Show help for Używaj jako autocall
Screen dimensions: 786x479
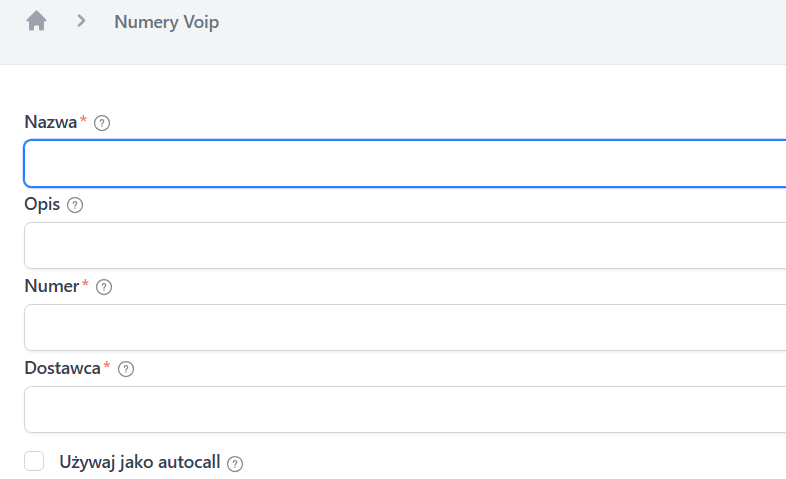[235, 464]
